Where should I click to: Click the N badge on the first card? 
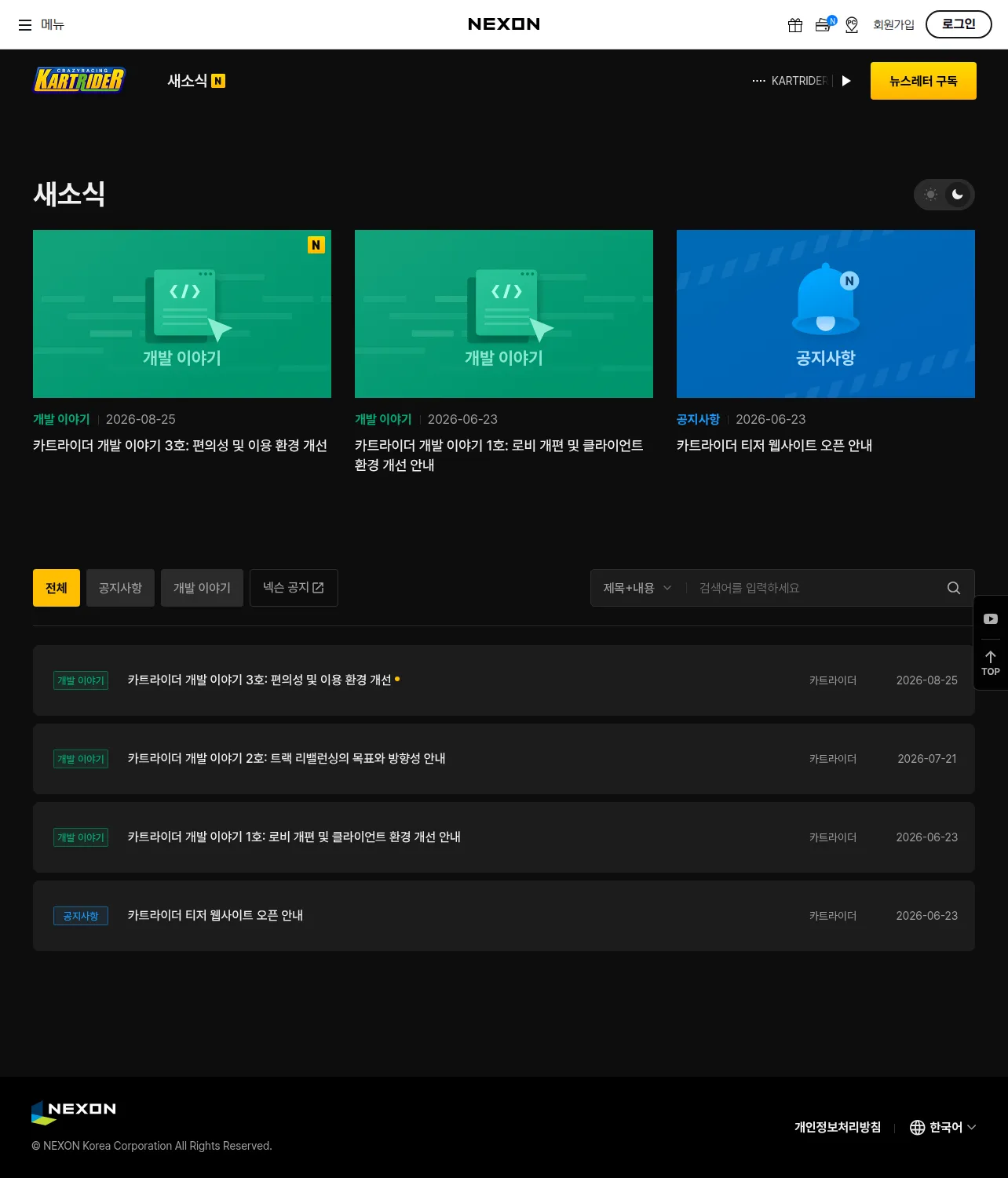tap(316, 245)
